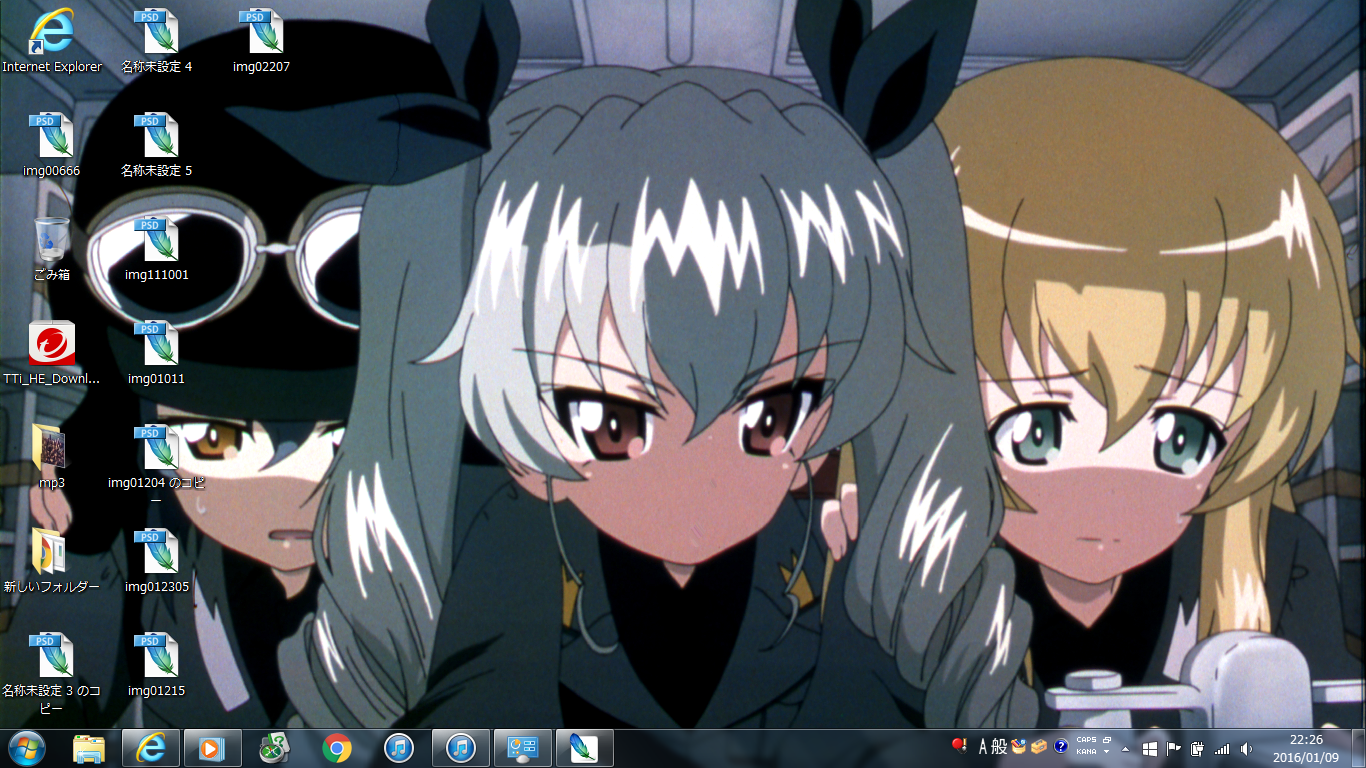
Task: Restore the language bar using its restore icon
Action: click(x=1107, y=740)
